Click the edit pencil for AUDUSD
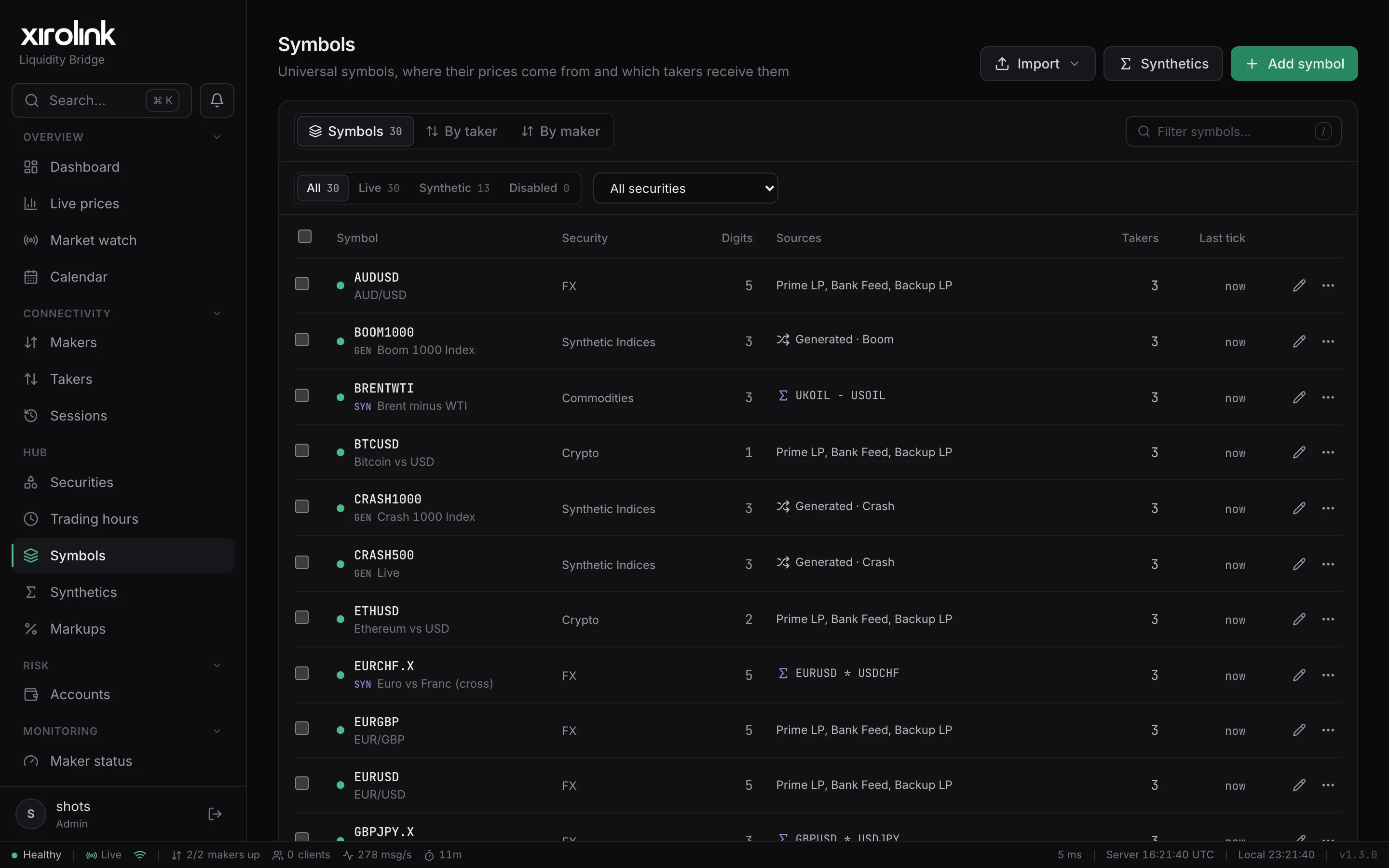This screenshot has height=868, width=1389. point(1299,286)
